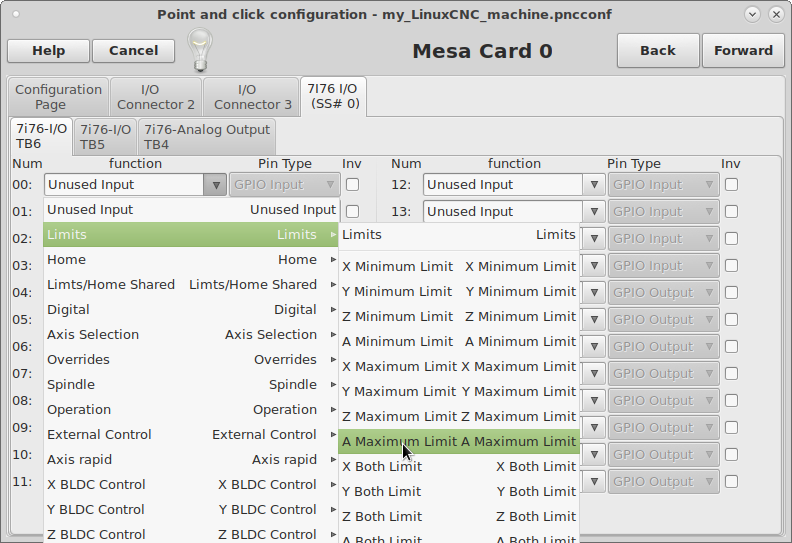The image size is (792, 543).
Task: Toggle Inv checkbox on first GPIO Output row
Action: click(x=731, y=292)
